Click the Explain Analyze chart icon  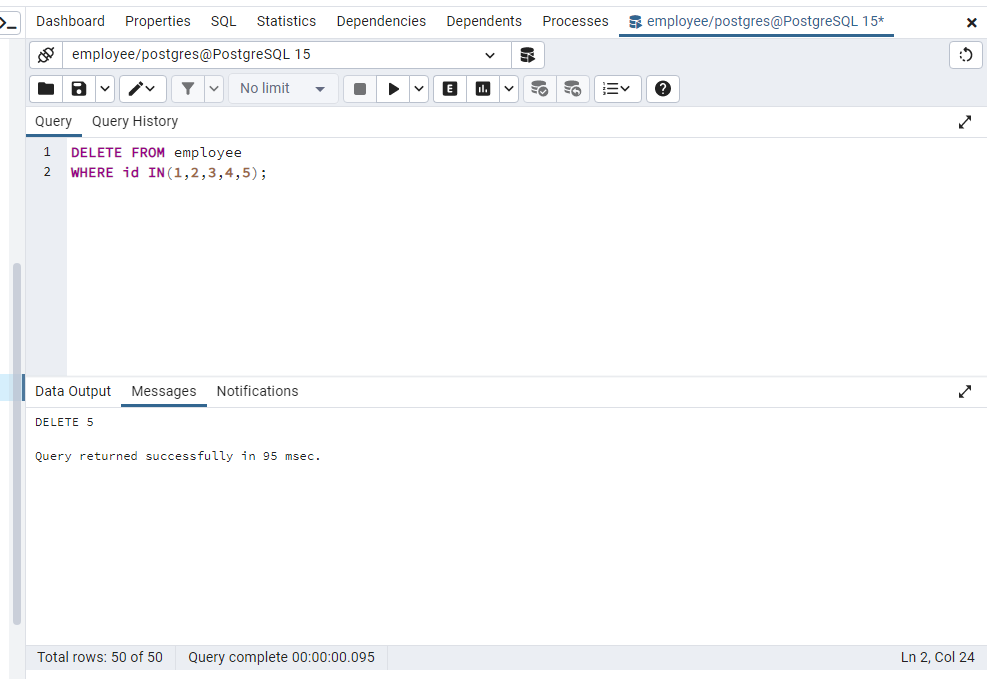point(483,89)
